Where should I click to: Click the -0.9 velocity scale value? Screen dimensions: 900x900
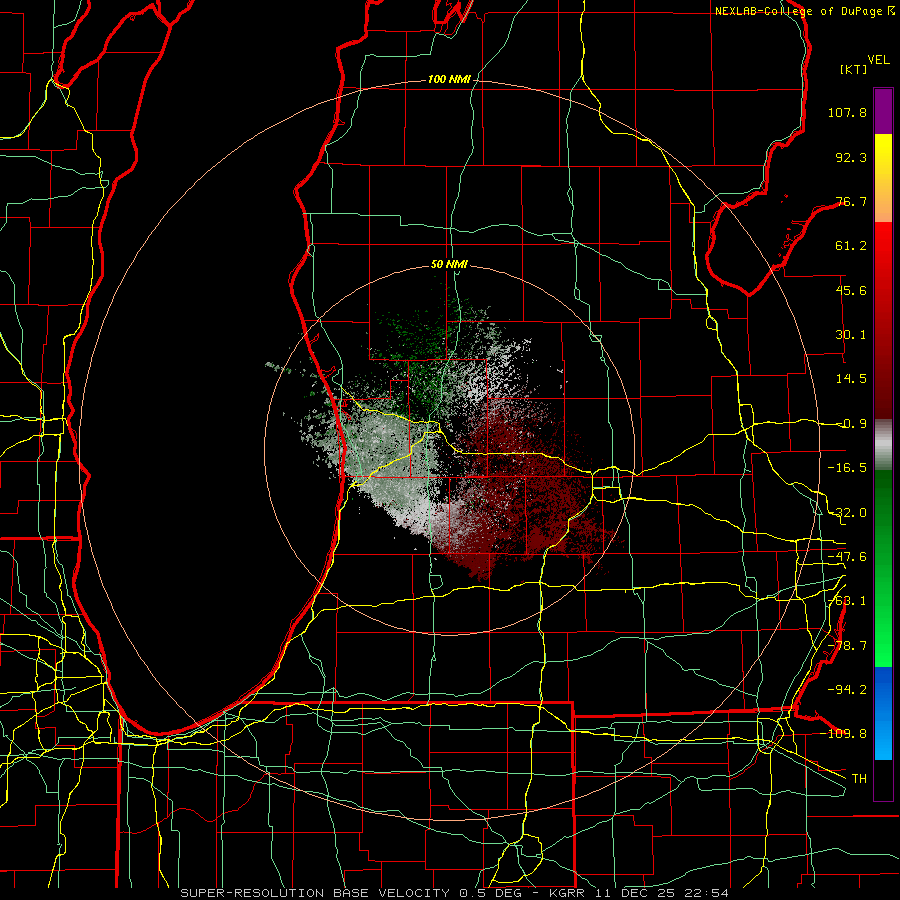click(852, 424)
